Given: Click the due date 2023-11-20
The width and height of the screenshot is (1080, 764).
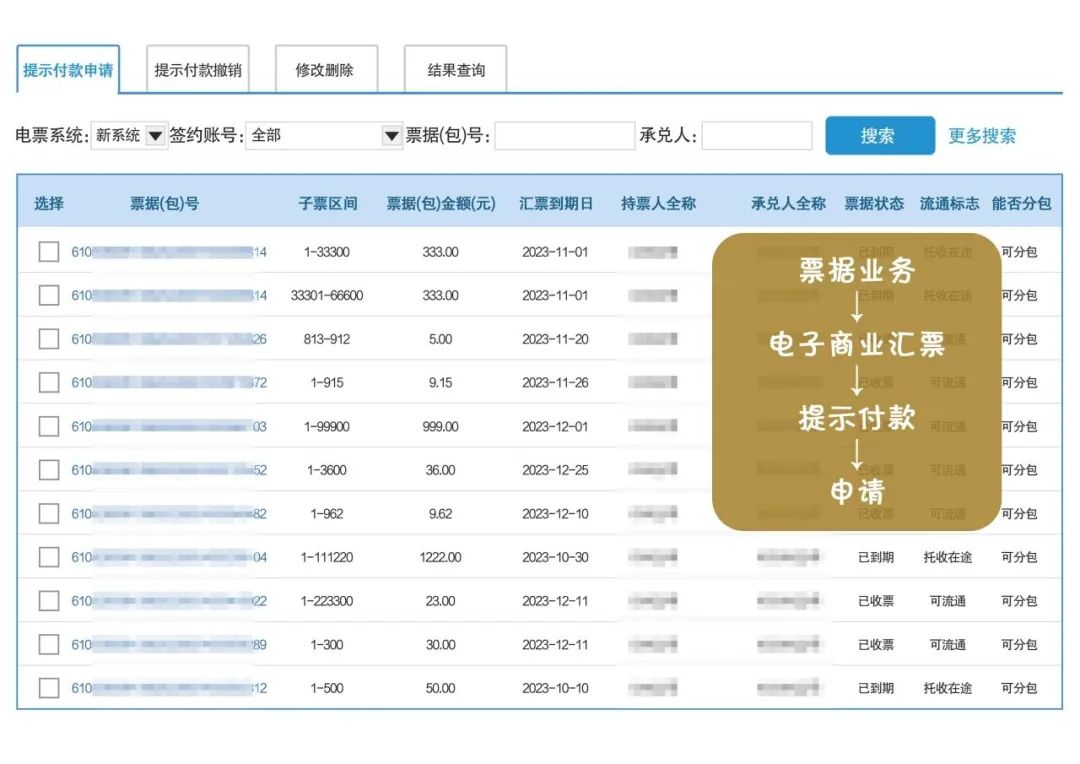Looking at the screenshot, I should coord(555,339).
